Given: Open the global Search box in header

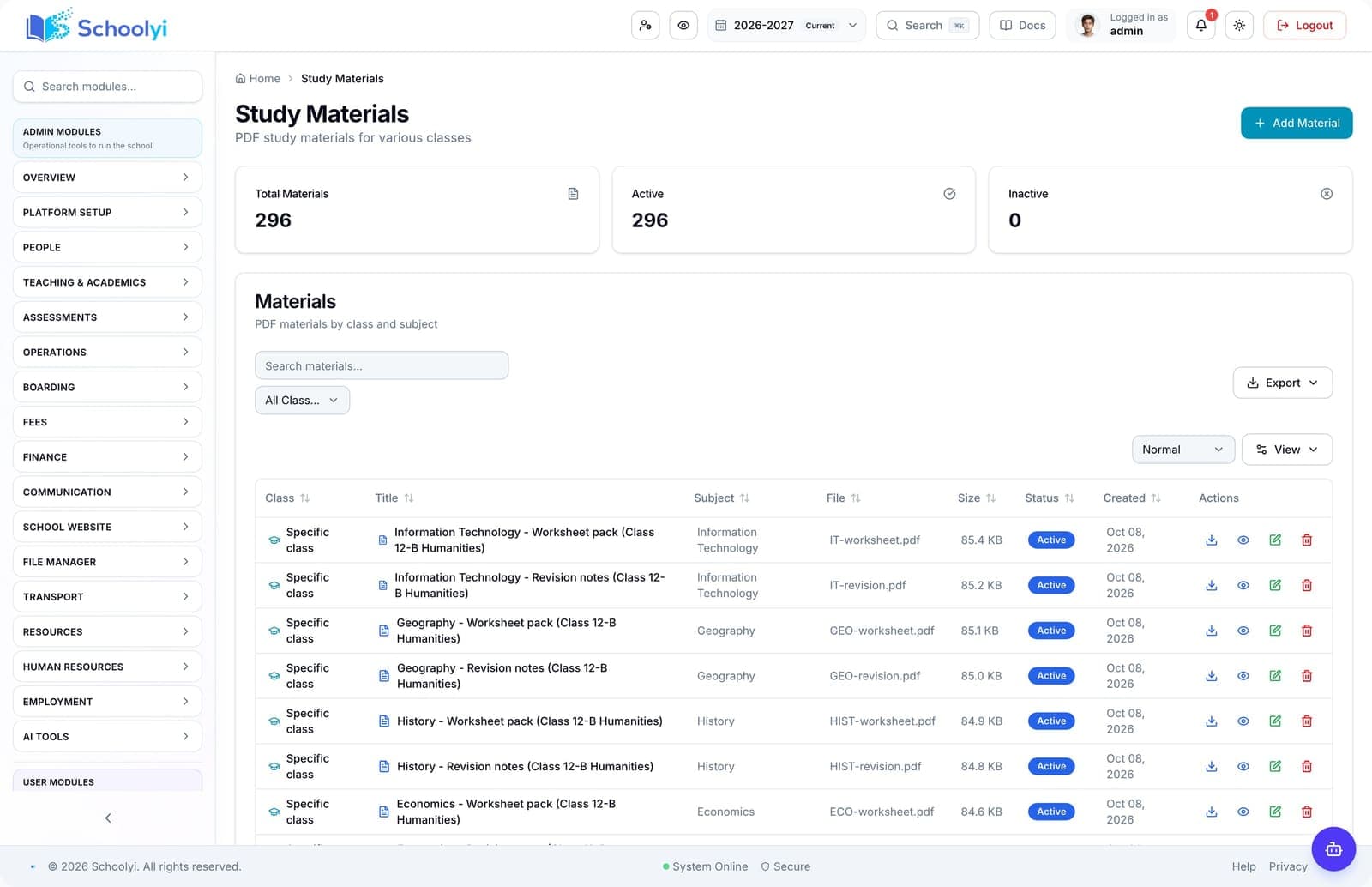Looking at the screenshot, I should coord(927,26).
